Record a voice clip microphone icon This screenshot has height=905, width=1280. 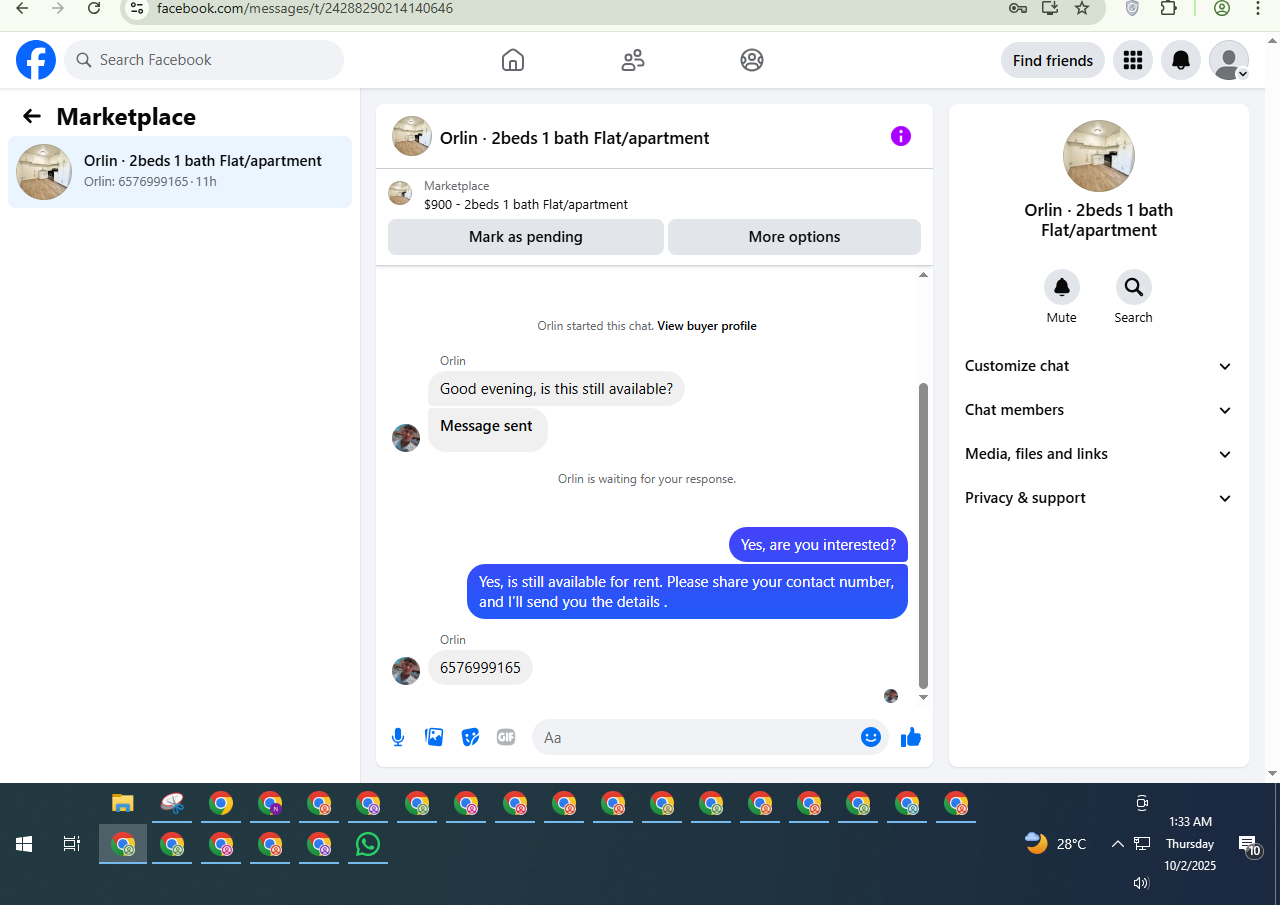pyautogui.click(x=398, y=737)
